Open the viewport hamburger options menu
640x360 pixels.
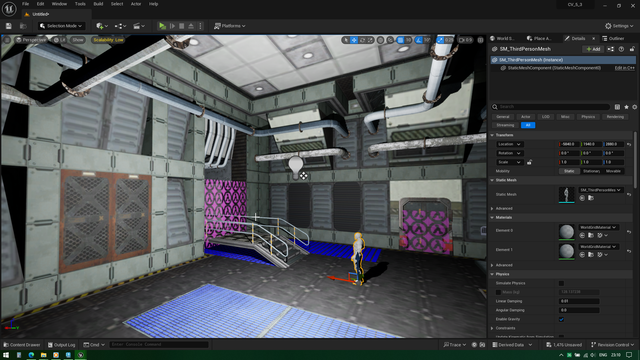point(7,40)
